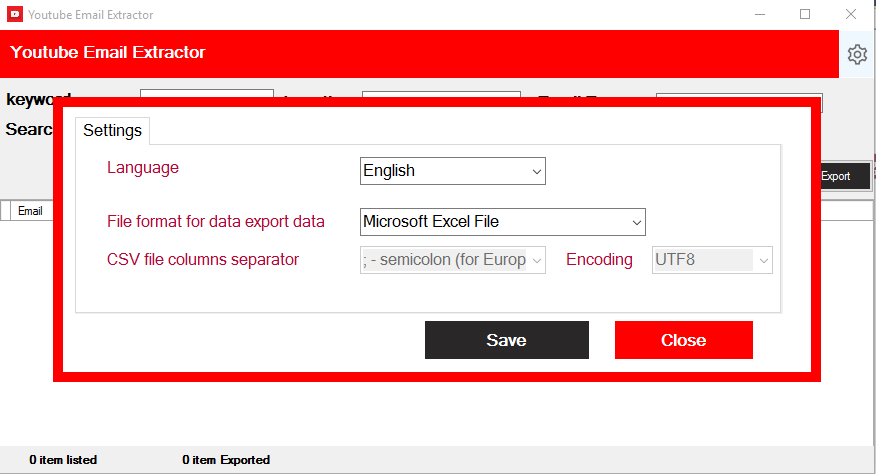Click the 0 item Exported status text
Image resolution: width=876 pixels, height=474 pixels.
[226, 460]
